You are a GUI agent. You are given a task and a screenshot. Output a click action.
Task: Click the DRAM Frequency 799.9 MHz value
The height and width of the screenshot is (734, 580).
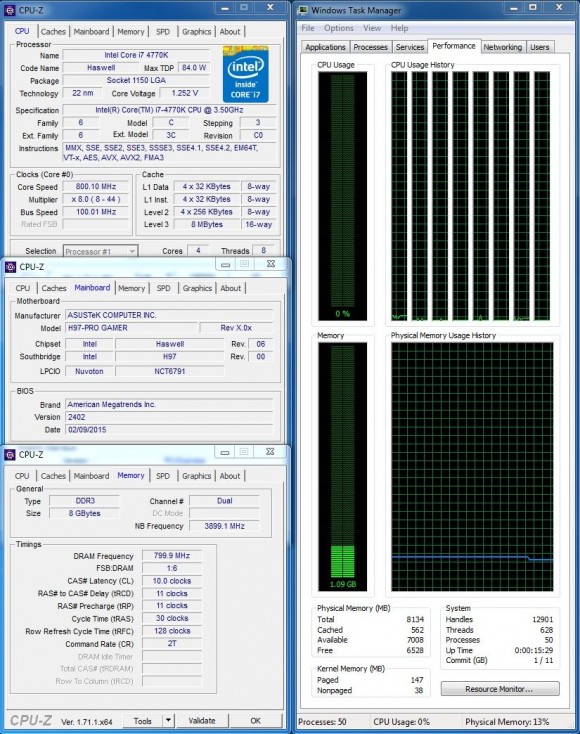[x=172, y=556]
